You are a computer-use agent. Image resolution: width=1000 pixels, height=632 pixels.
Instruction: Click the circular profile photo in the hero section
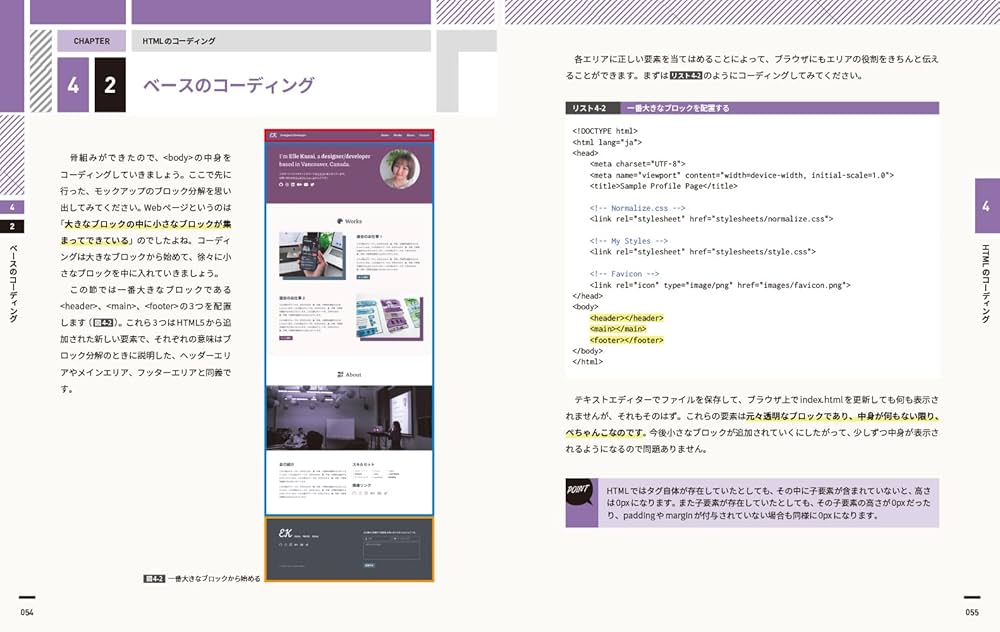tap(400, 166)
